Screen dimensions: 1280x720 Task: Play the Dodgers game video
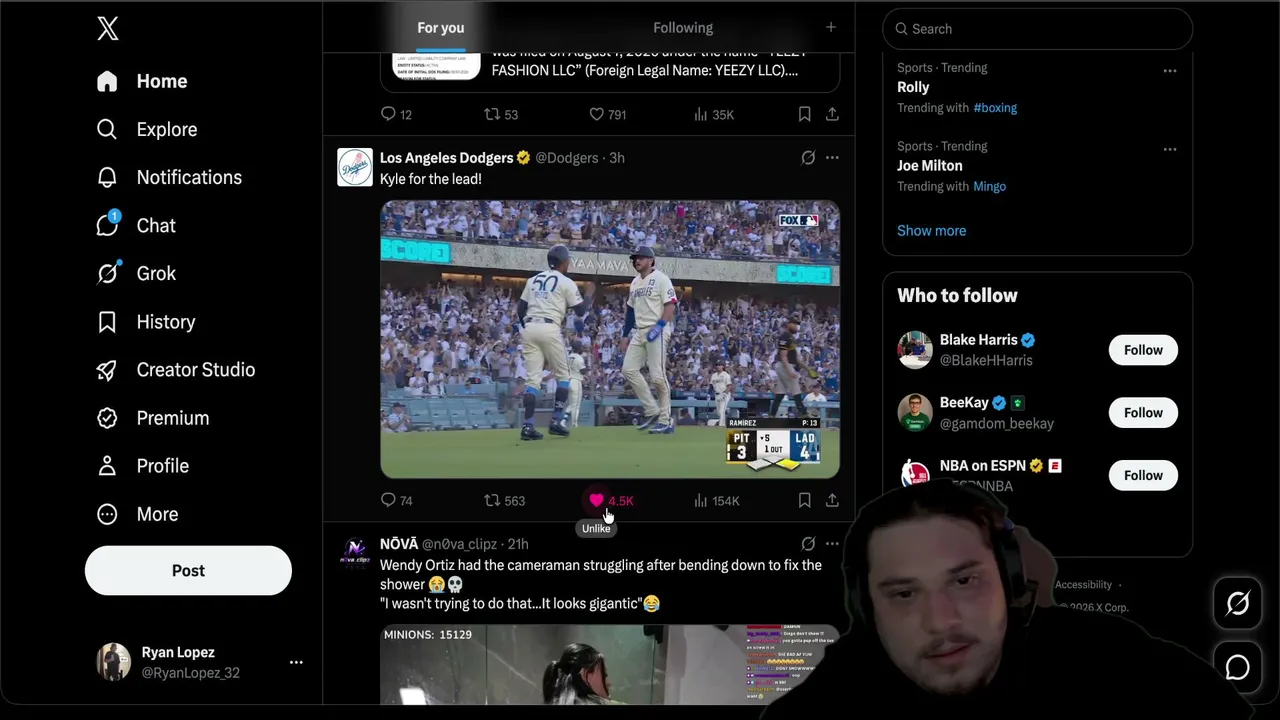[x=610, y=339]
